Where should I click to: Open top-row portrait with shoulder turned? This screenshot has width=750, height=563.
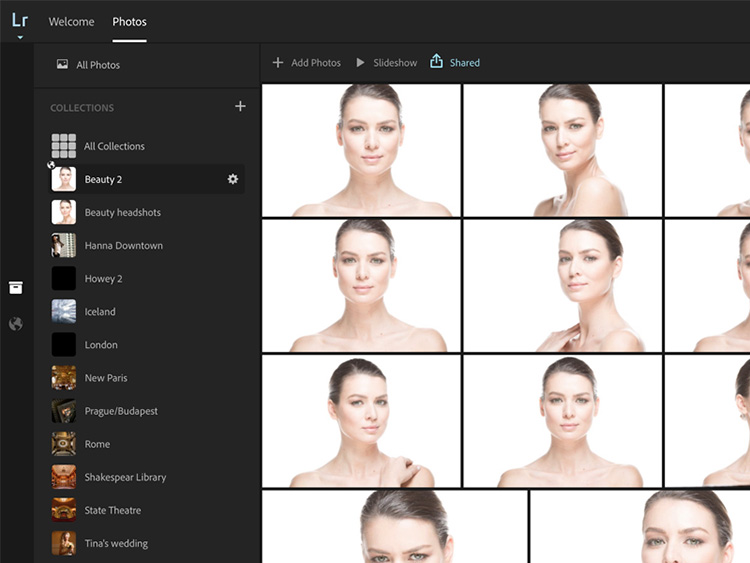[562, 150]
